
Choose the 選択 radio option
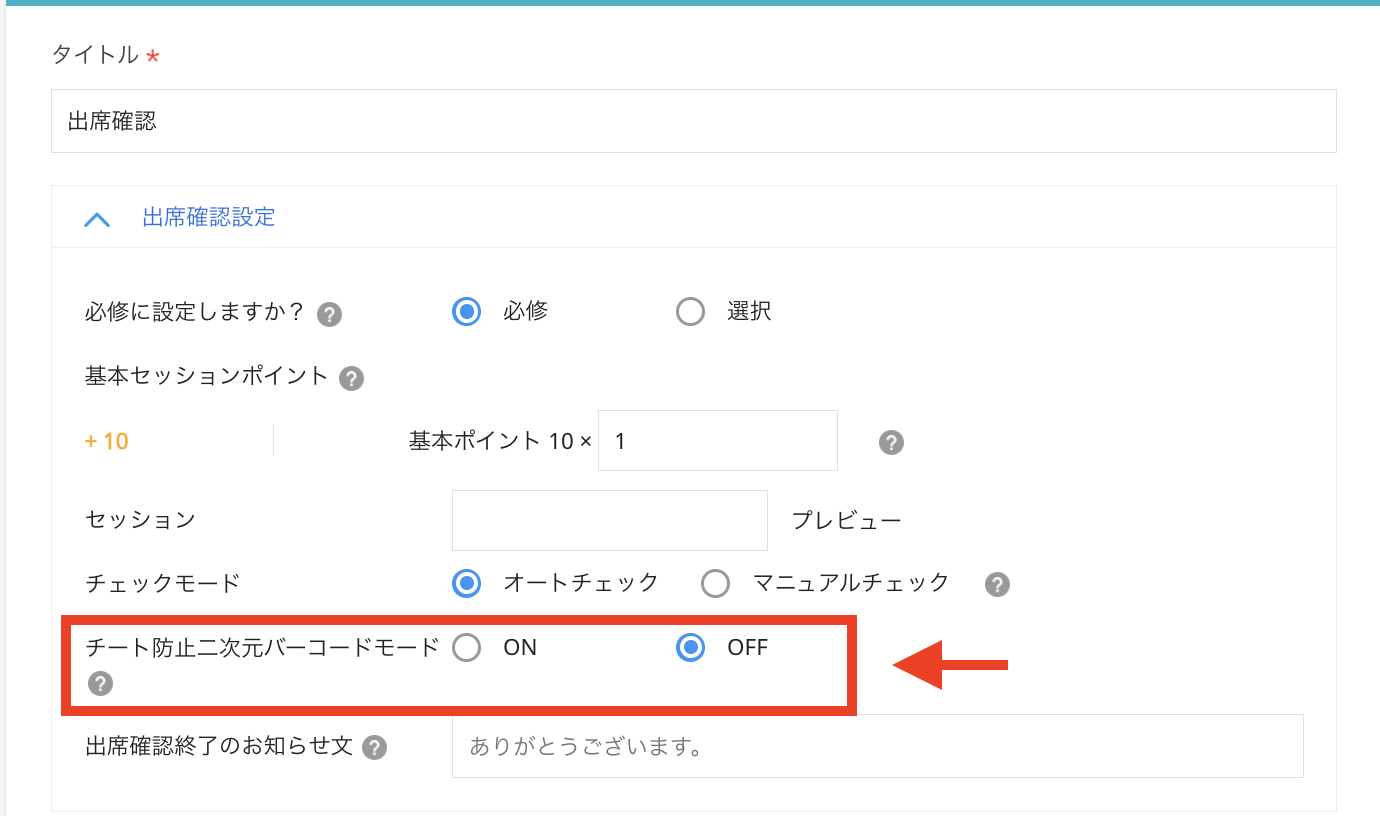(690, 312)
